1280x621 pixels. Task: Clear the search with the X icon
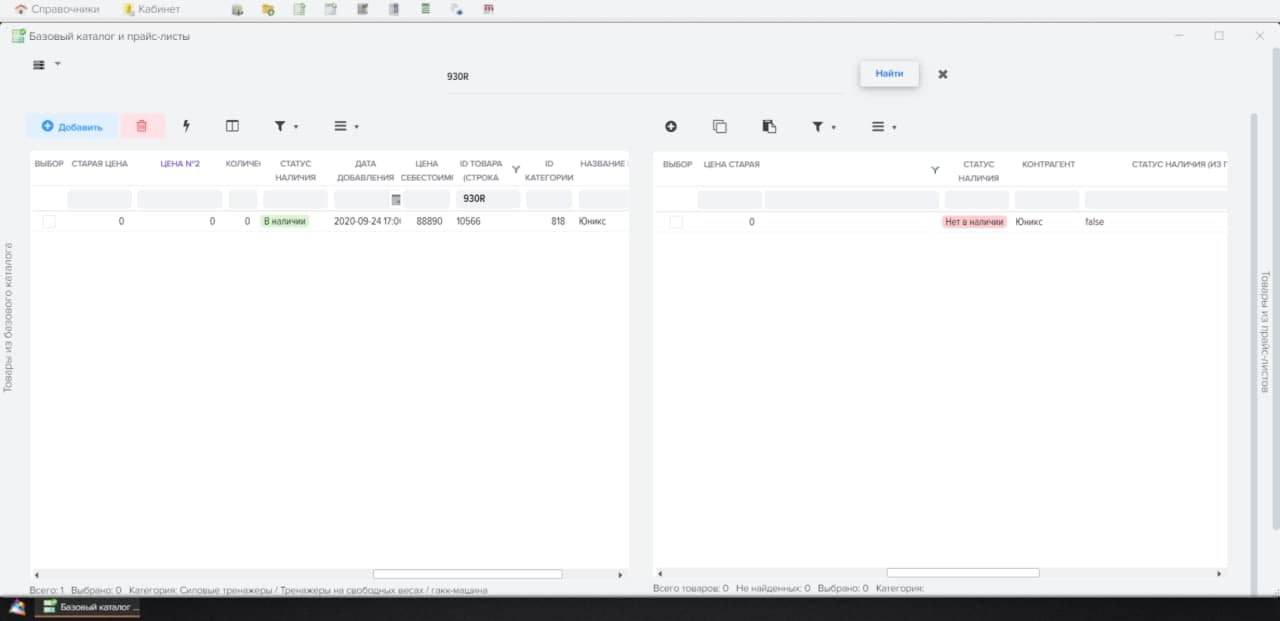943,74
